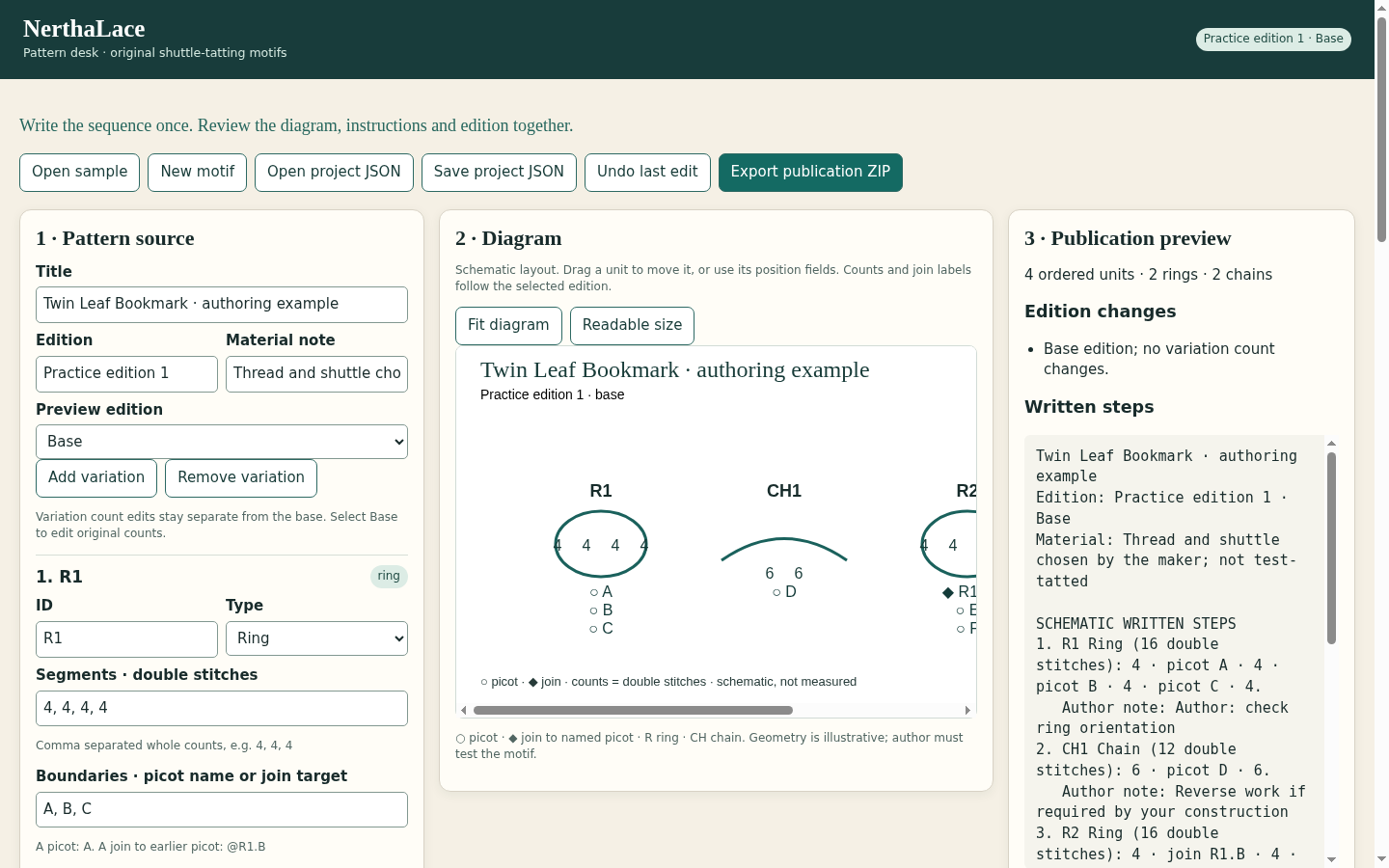Click written steps scrollbar thumb

point(1331,548)
